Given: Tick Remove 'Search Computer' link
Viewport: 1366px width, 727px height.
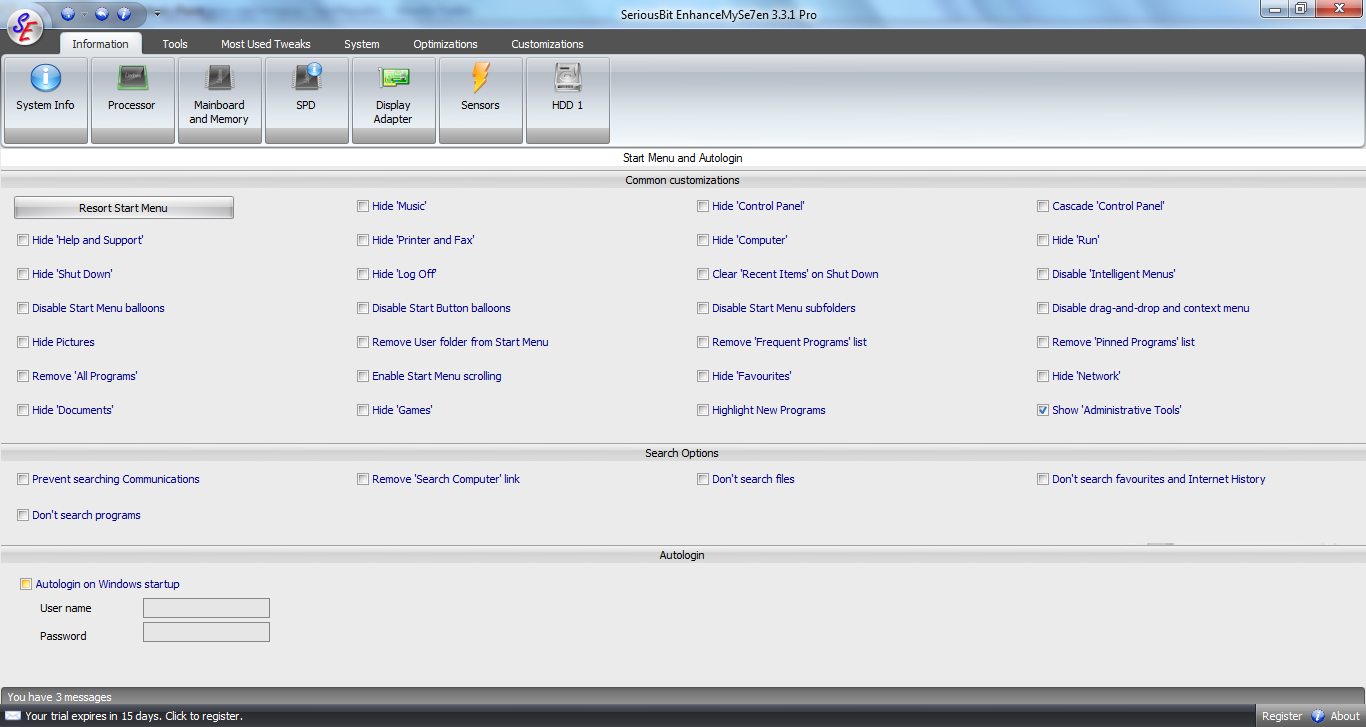Looking at the screenshot, I should point(363,479).
